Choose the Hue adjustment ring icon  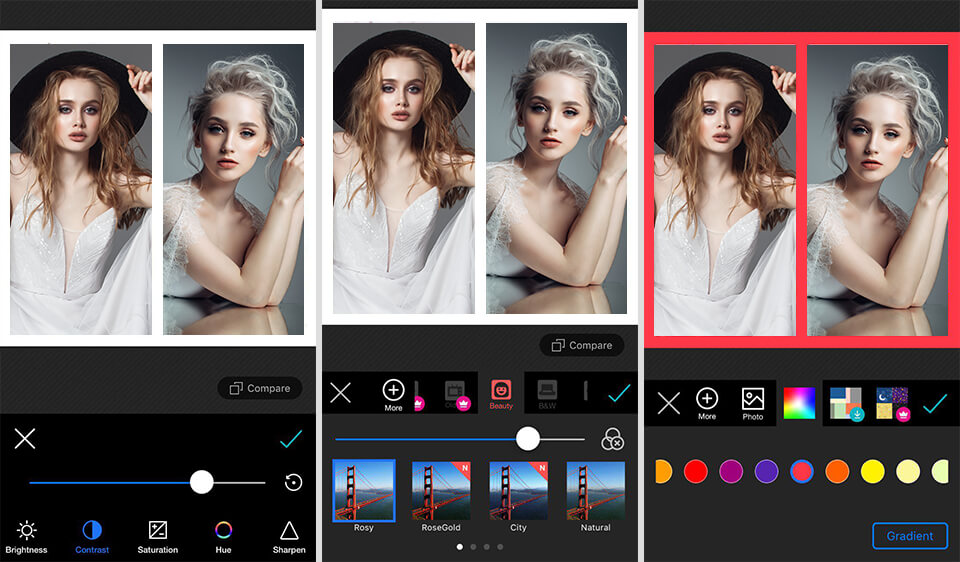[223, 537]
